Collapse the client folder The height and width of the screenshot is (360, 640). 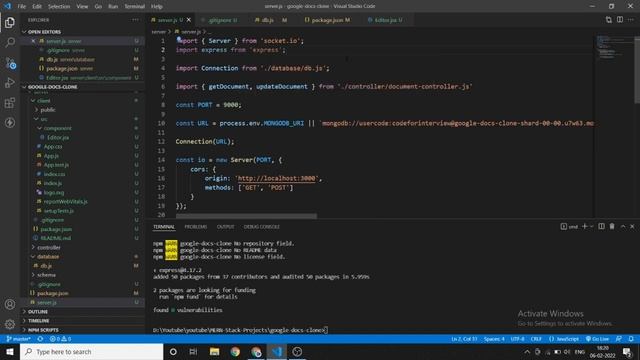[44, 100]
